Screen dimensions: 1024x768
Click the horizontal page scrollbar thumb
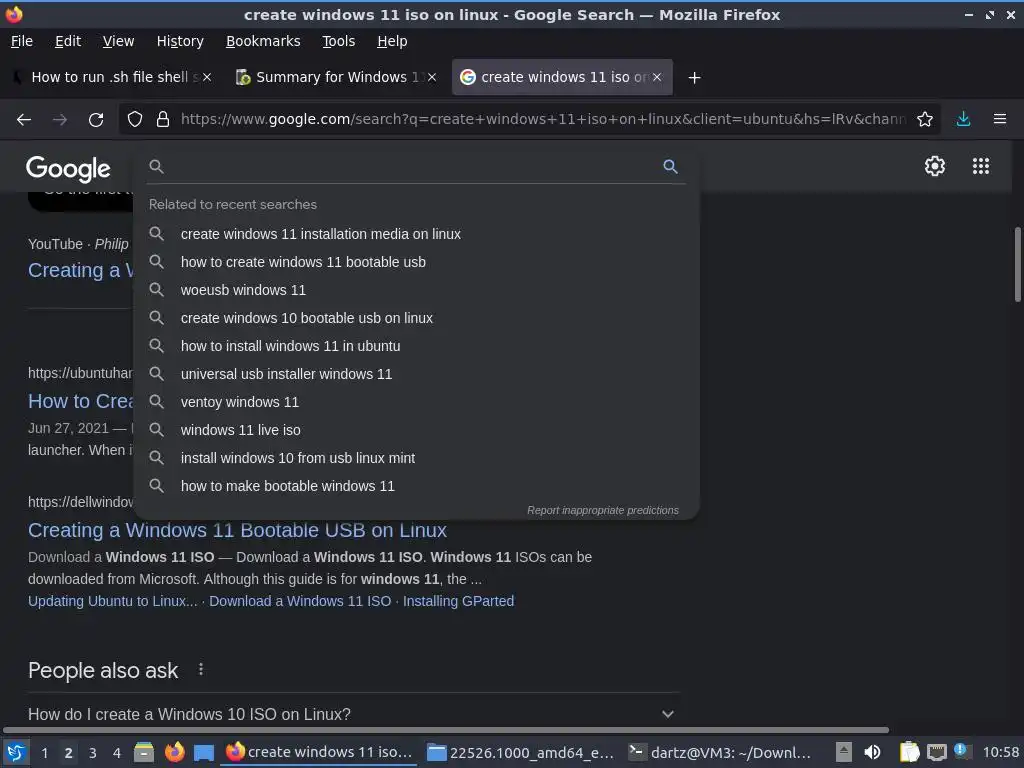coord(445,729)
